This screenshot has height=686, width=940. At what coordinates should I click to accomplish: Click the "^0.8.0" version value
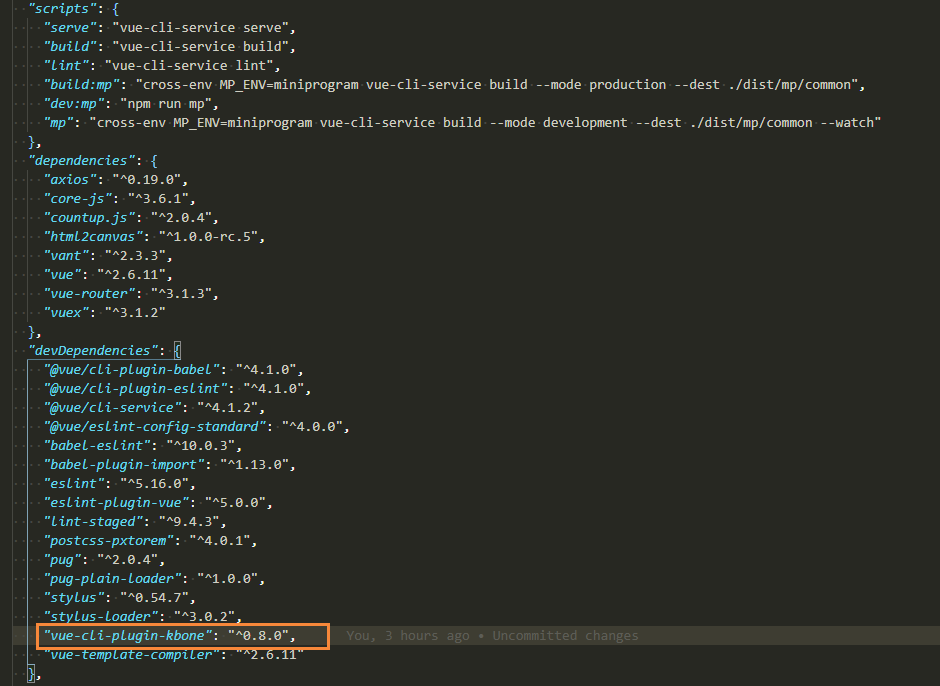[x=258, y=636]
